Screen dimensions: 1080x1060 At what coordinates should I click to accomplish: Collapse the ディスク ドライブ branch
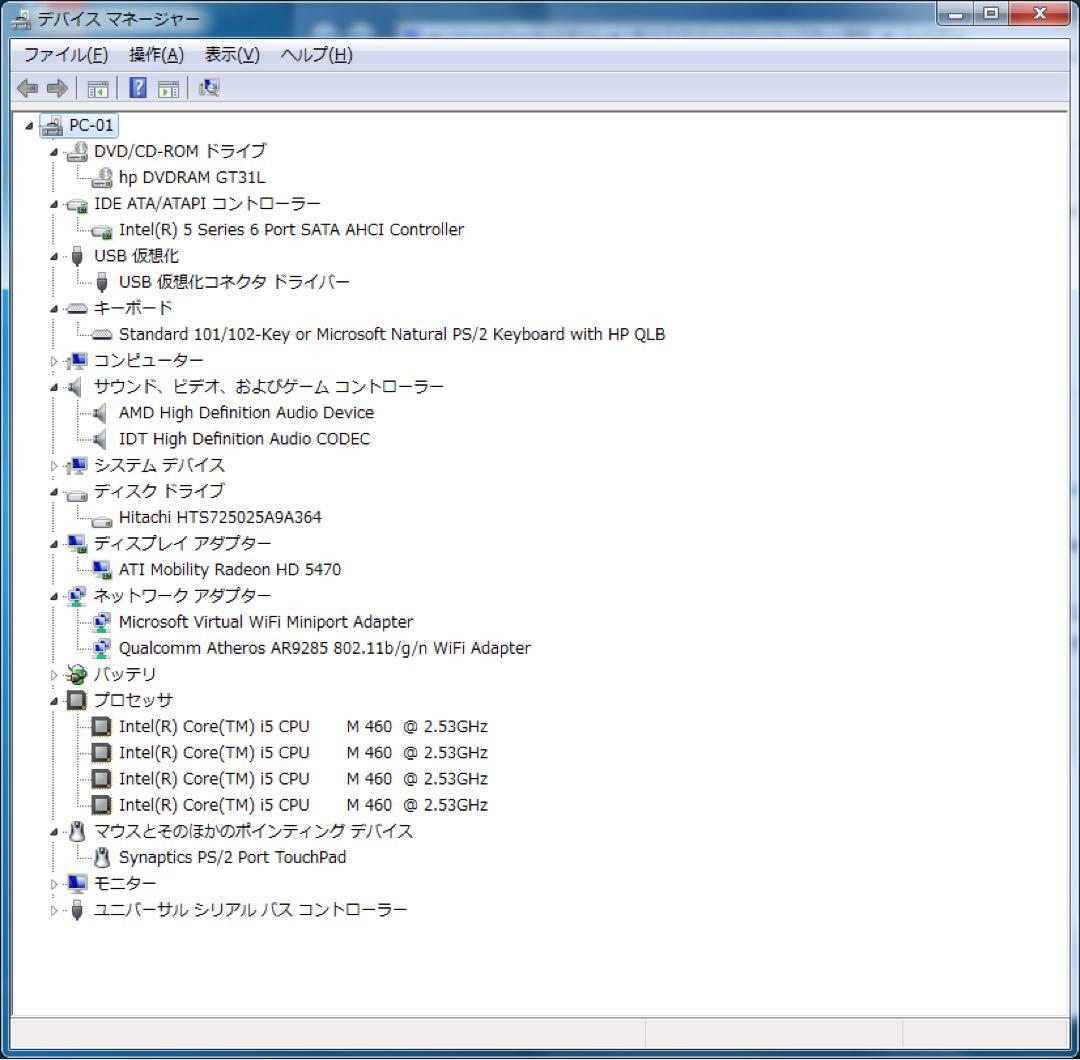pyautogui.click(x=54, y=492)
